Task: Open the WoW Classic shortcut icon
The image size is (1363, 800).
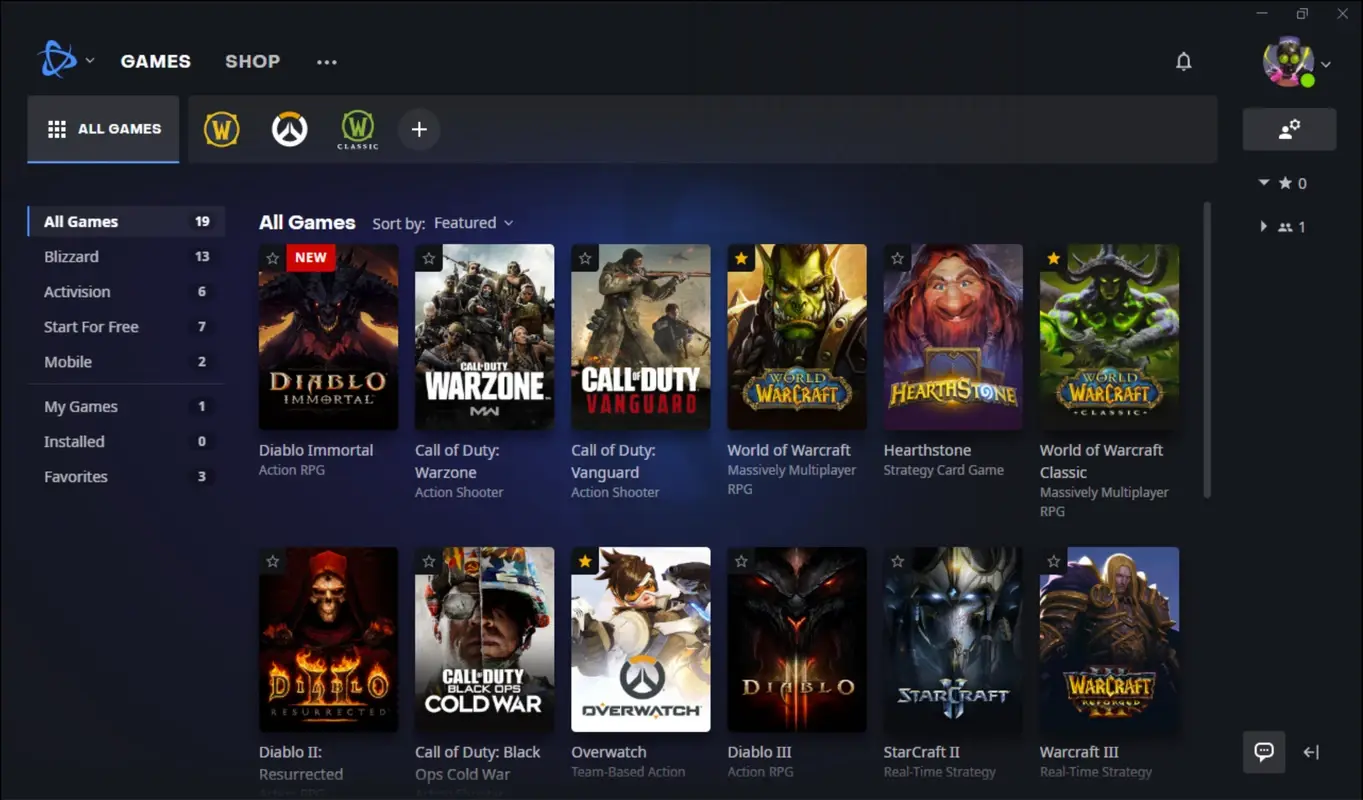Action: coord(357,129)
